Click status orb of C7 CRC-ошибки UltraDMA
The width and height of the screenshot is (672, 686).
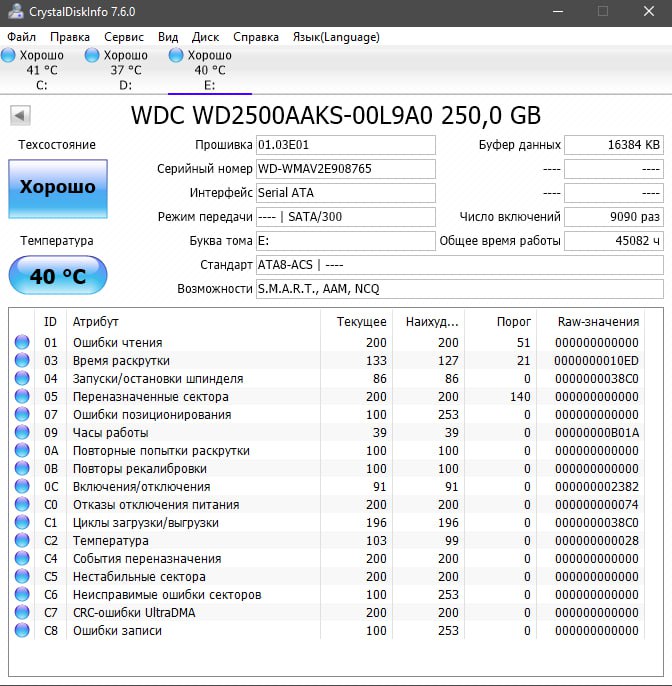coord(22,612)
